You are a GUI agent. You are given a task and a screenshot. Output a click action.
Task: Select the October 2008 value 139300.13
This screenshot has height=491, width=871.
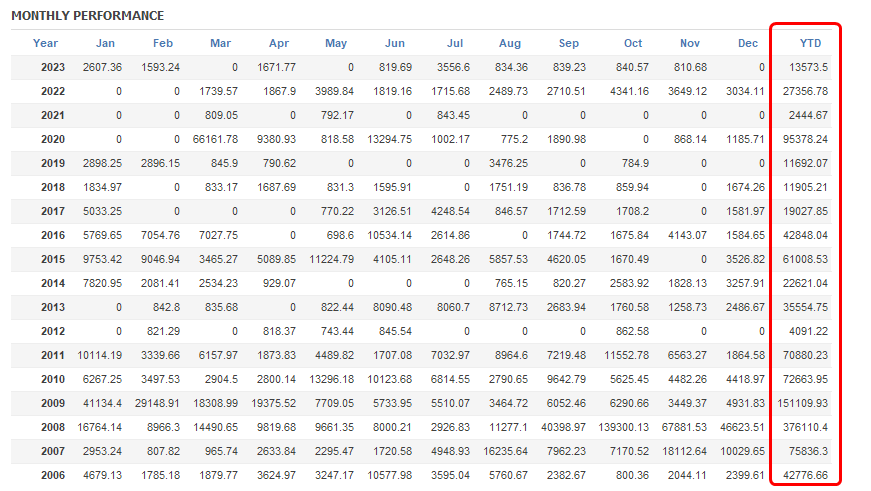[x=619, y=426]
